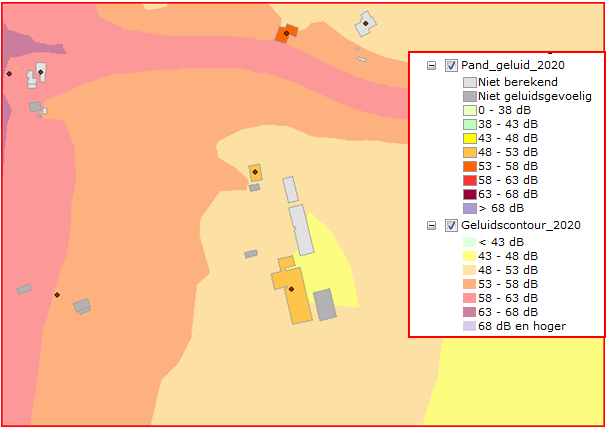The image size is (606, 428).
Task: Click the building 38 - 43 dB green swatch
Action: [470, 124]
